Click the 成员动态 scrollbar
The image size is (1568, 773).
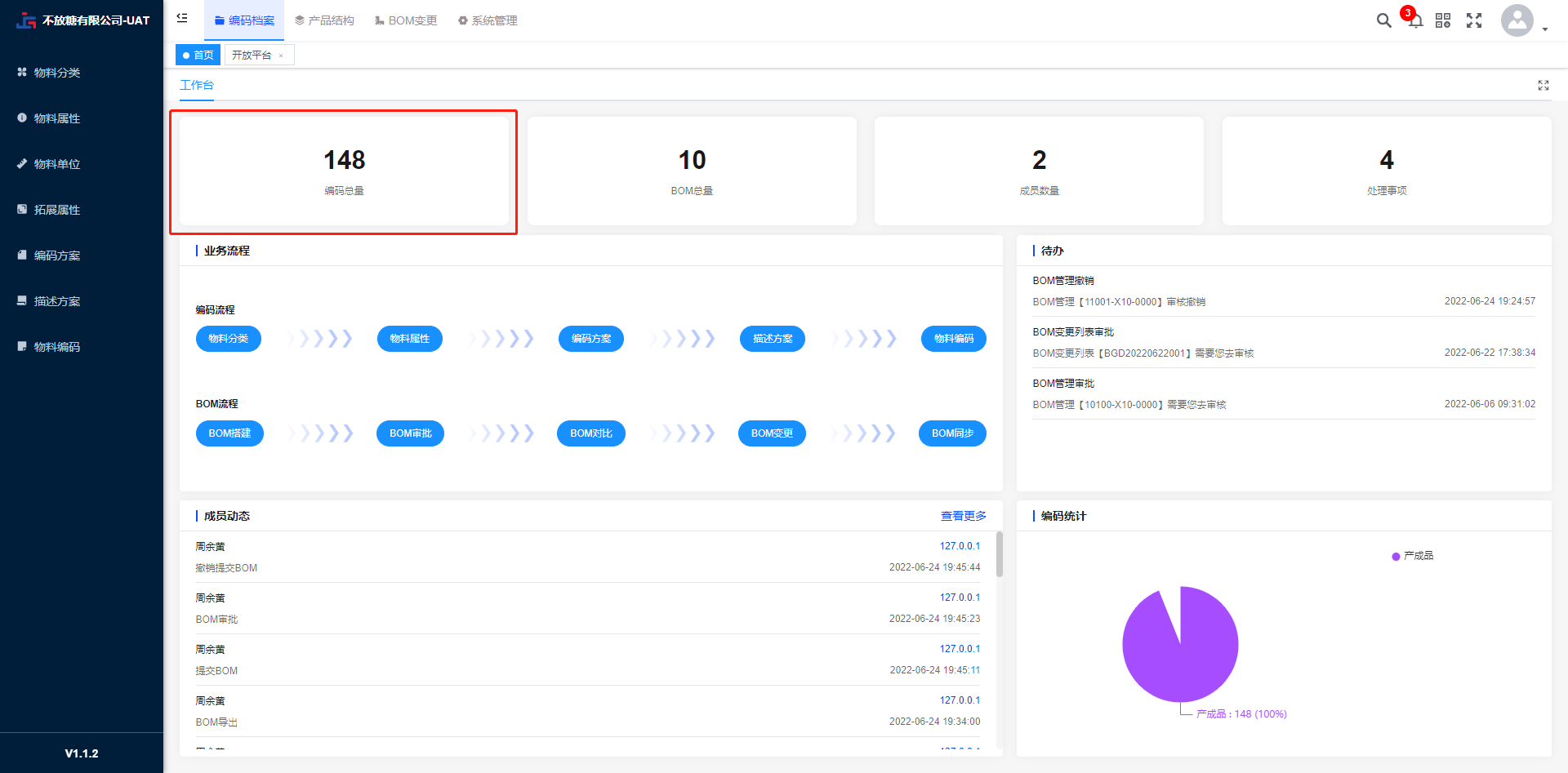1000,555
